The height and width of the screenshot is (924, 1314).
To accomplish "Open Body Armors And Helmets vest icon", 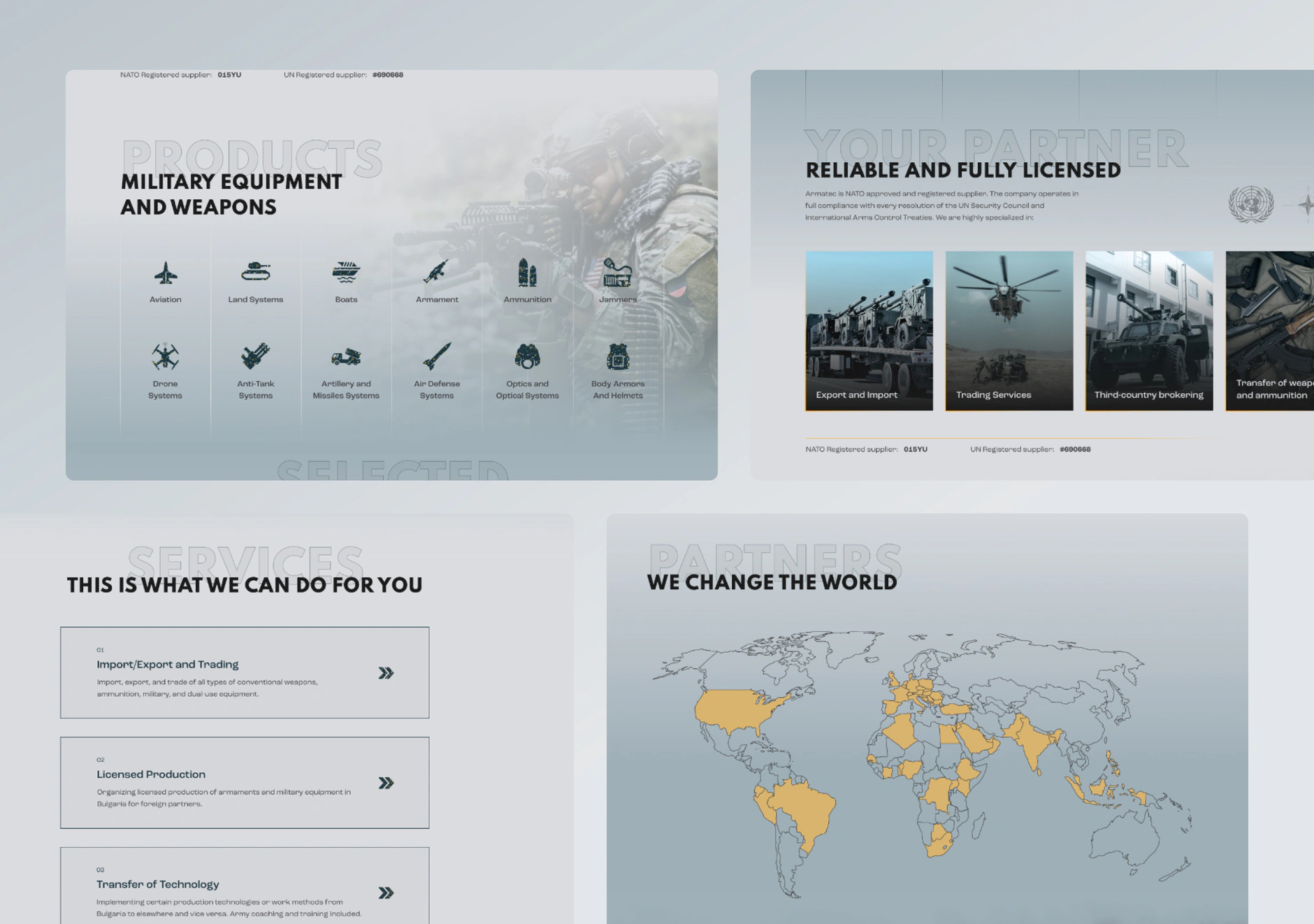I will 618,356.
